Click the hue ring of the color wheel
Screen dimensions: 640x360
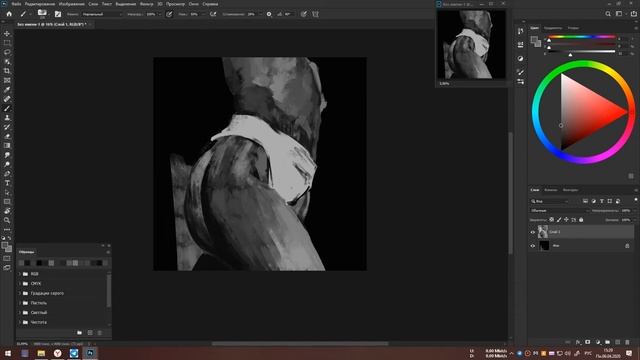(x=584, y=64)
